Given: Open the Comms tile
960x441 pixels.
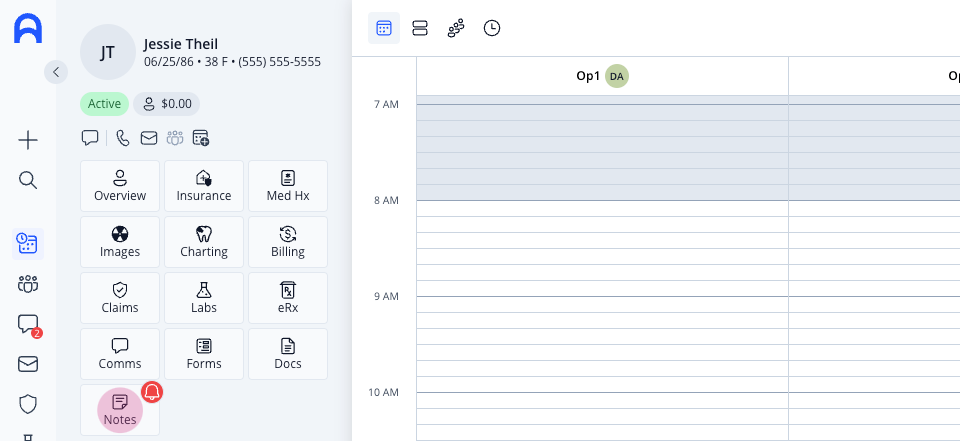Looking at the screenshot, I should click(x=120, y=354).
